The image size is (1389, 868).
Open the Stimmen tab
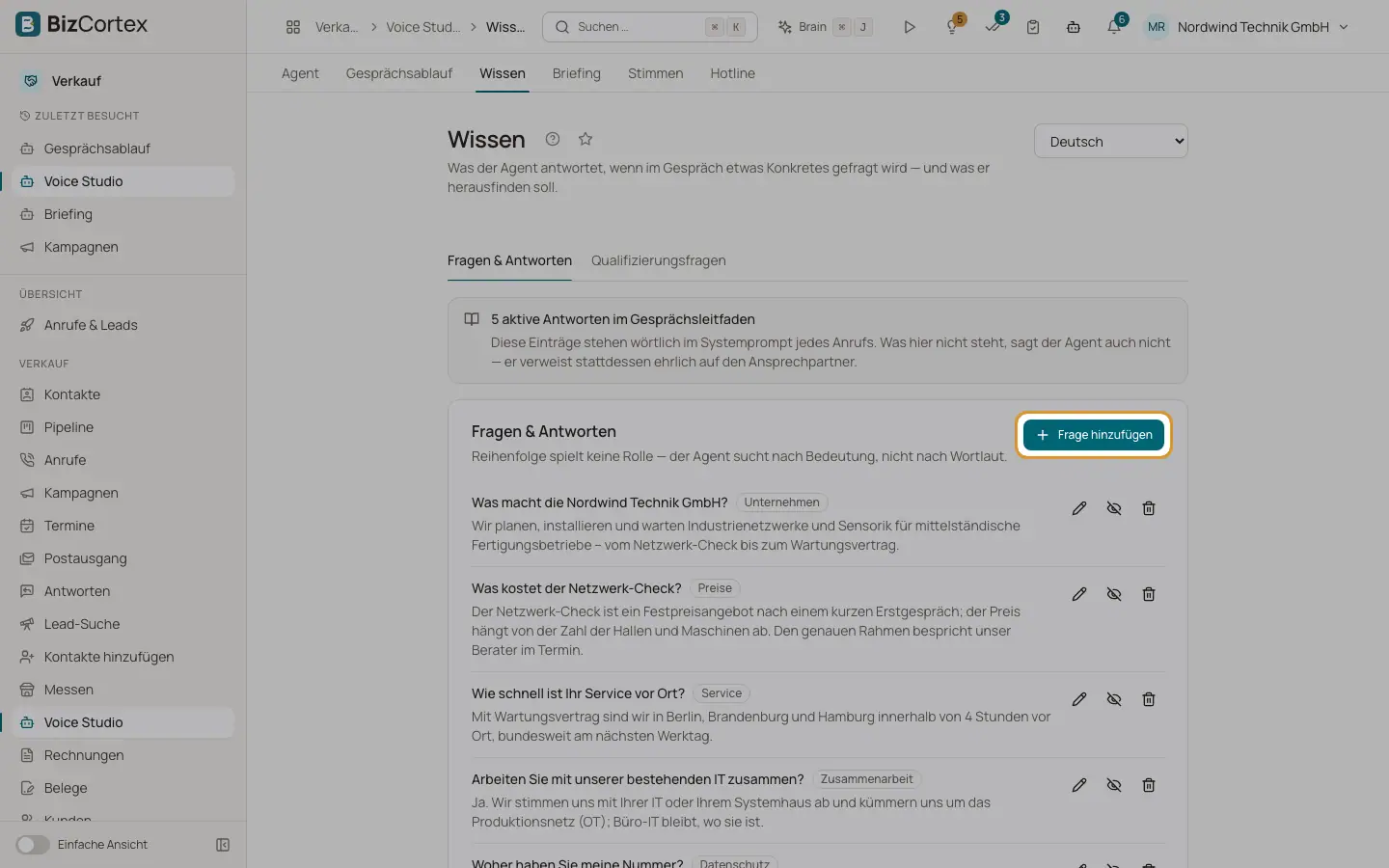(x=656, y=73)
